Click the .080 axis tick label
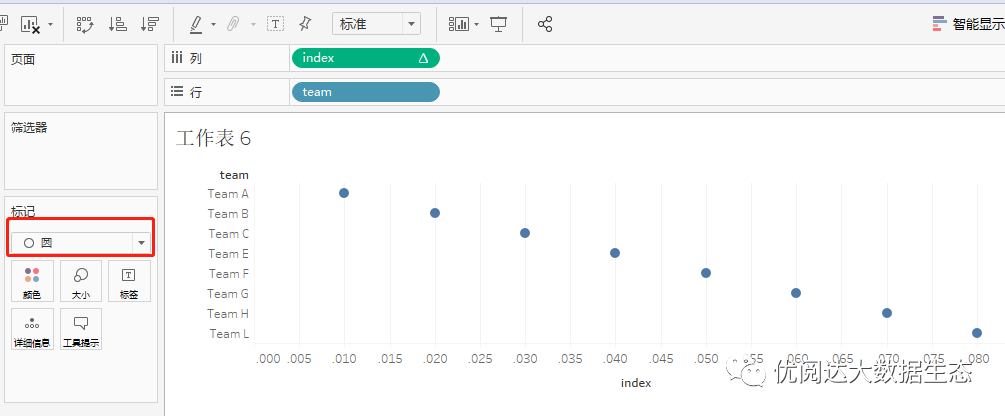 coord(977,359)
